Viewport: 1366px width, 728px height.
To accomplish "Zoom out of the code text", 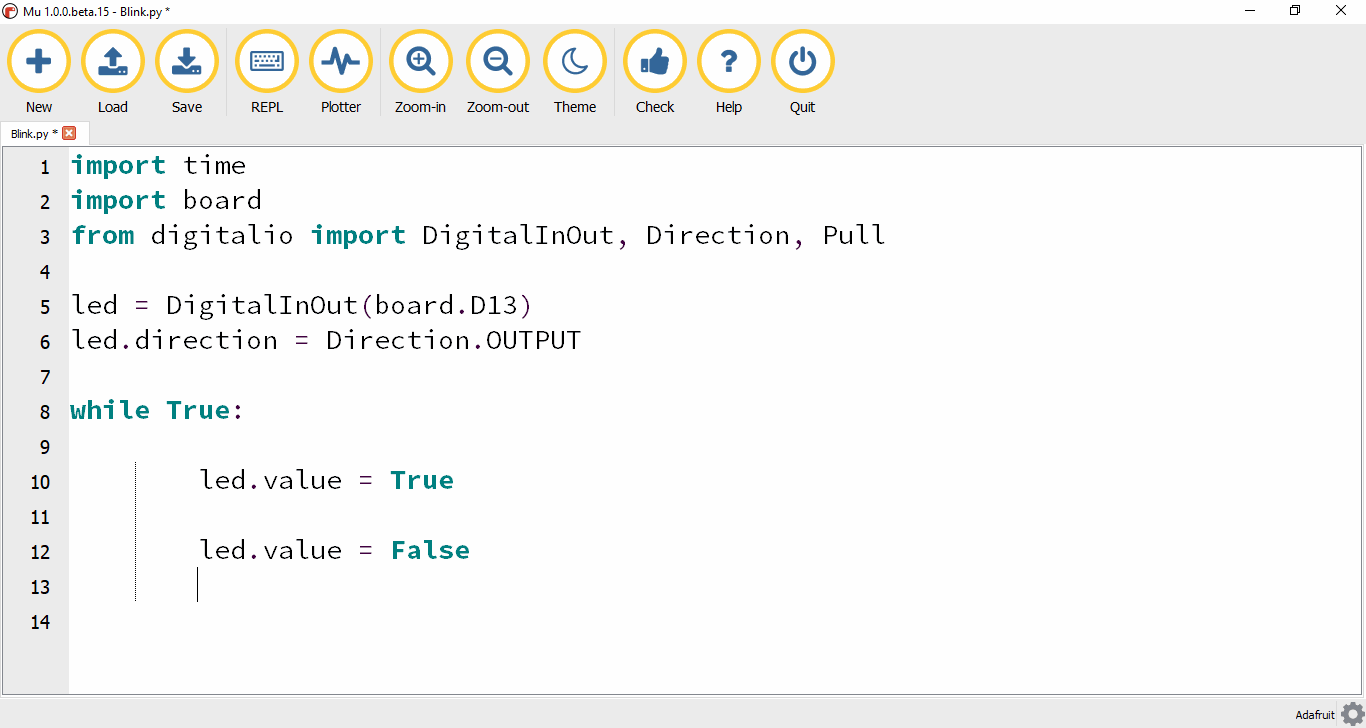I will click(x=497, y=61).
